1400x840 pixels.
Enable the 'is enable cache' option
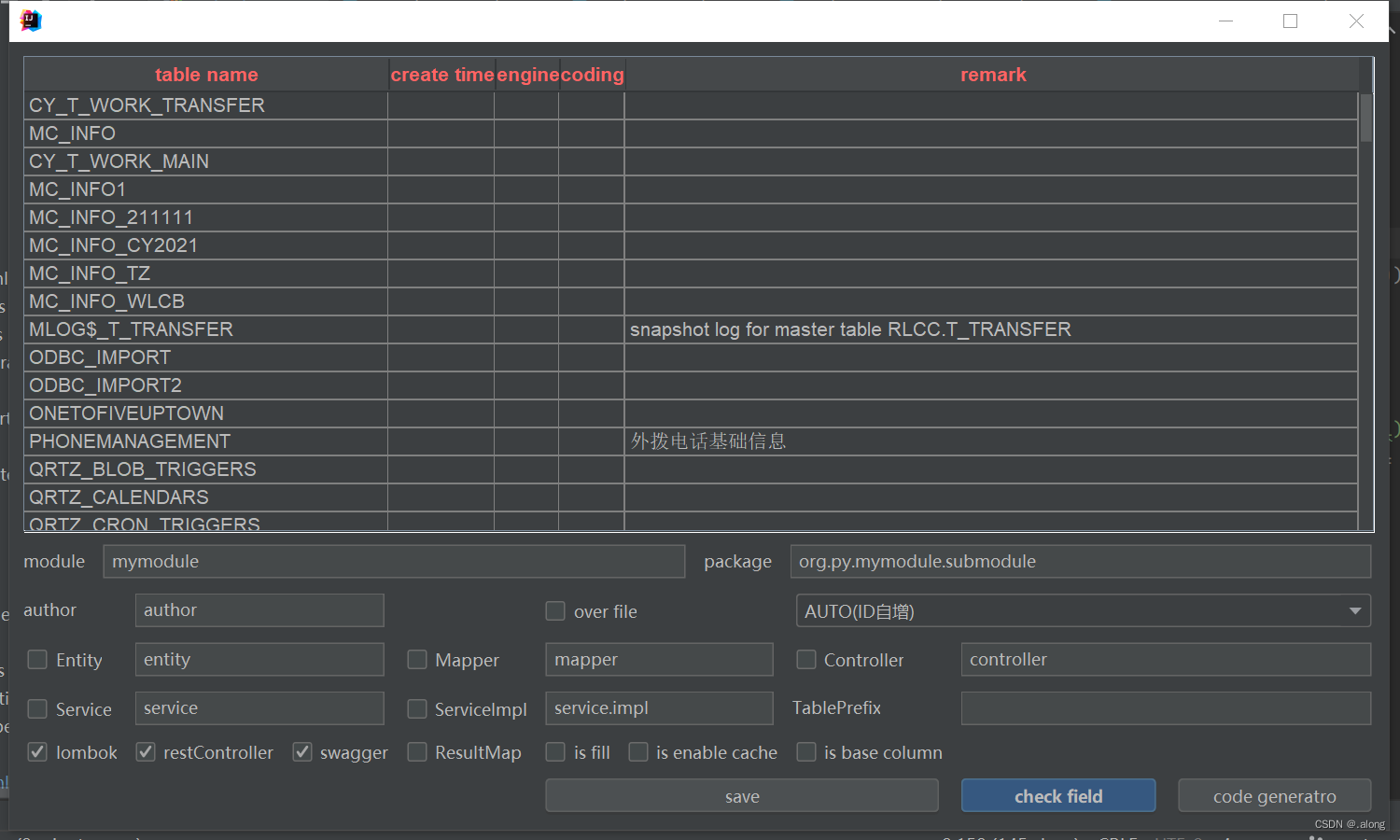point(638,751)
